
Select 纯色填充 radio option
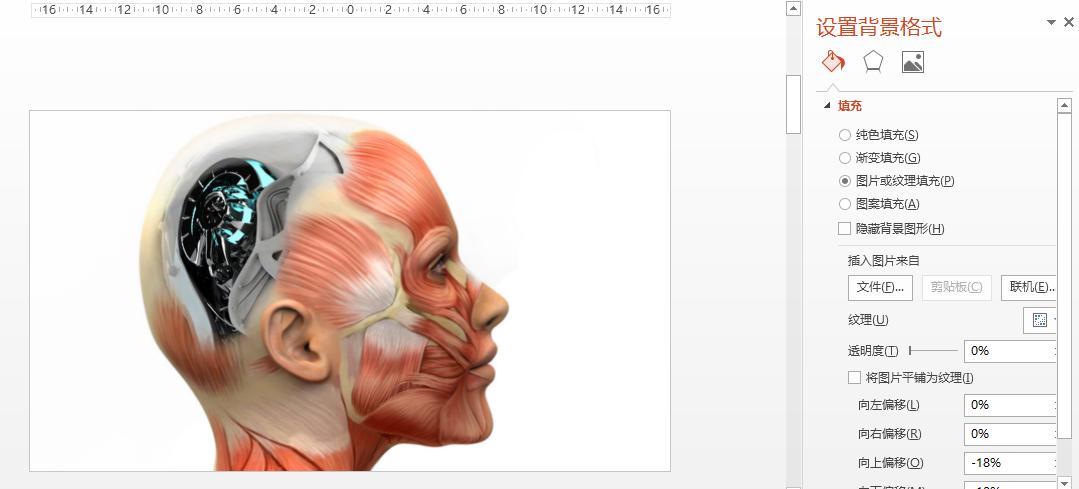coord(845,135)
